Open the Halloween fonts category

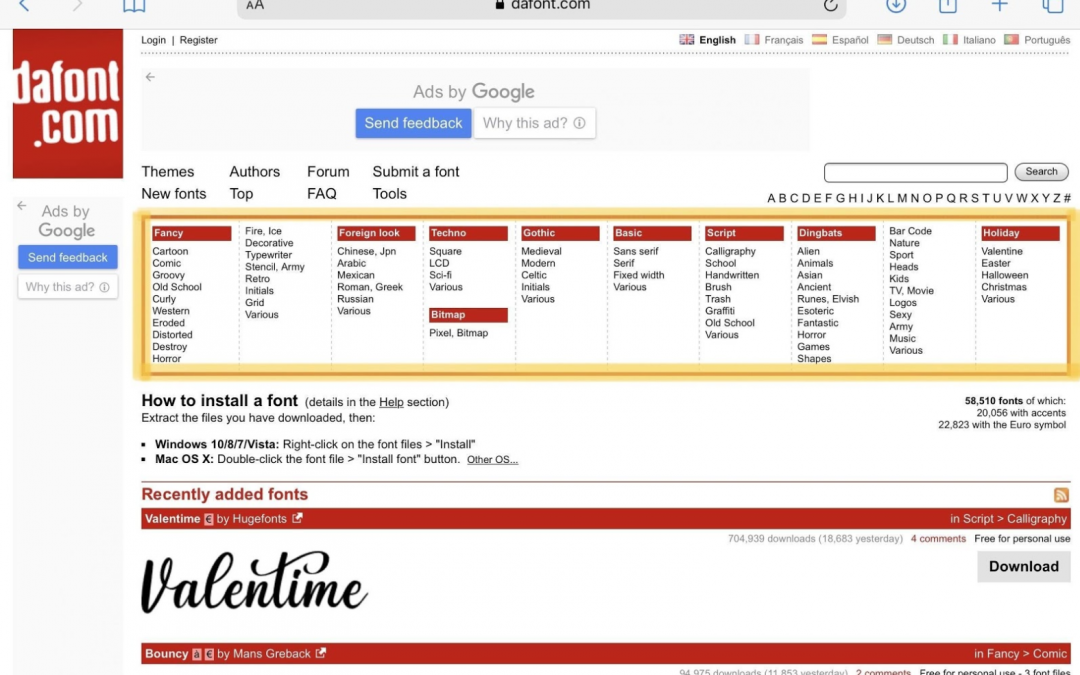1005,275
